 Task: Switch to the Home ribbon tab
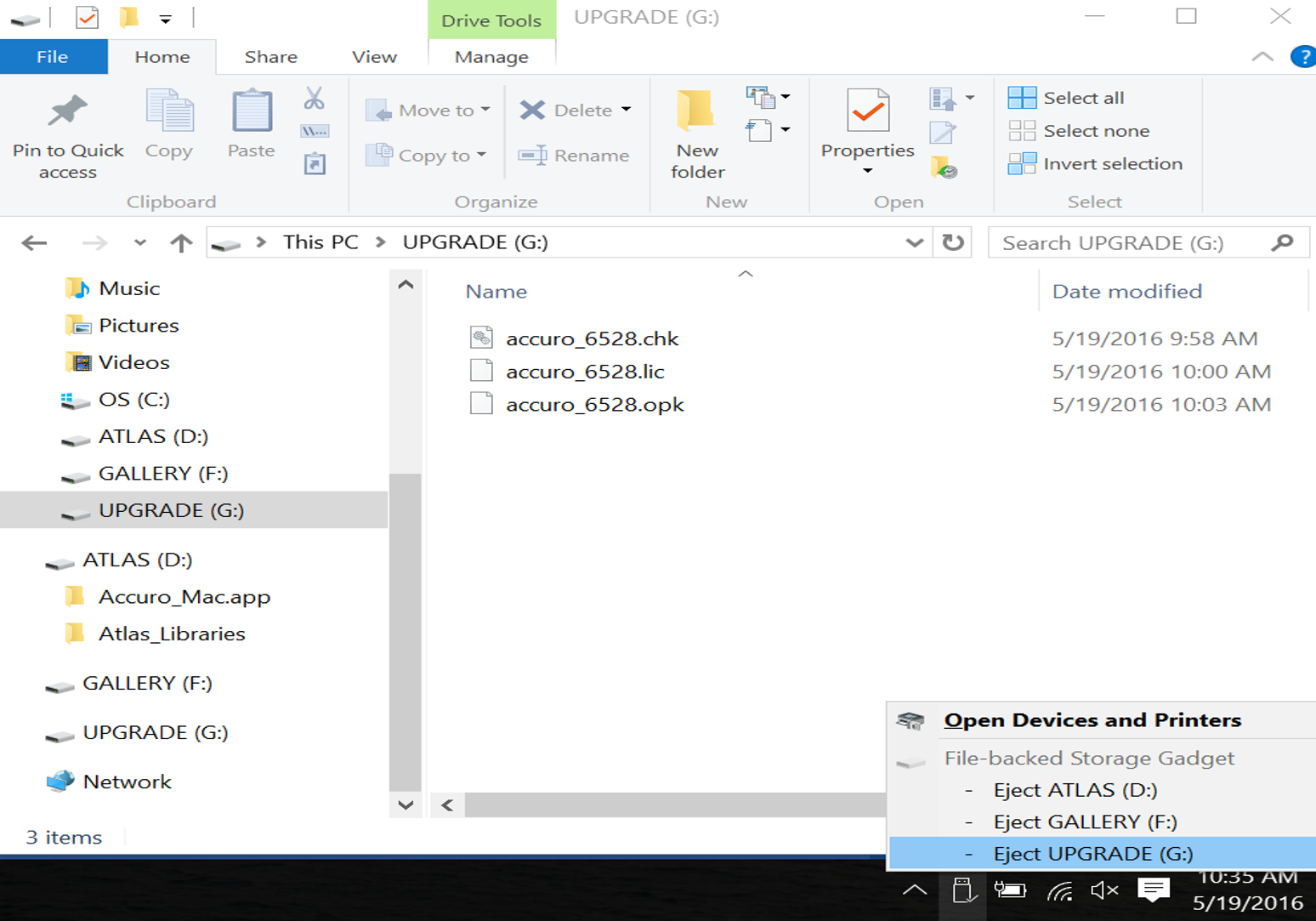pos(162,57)
